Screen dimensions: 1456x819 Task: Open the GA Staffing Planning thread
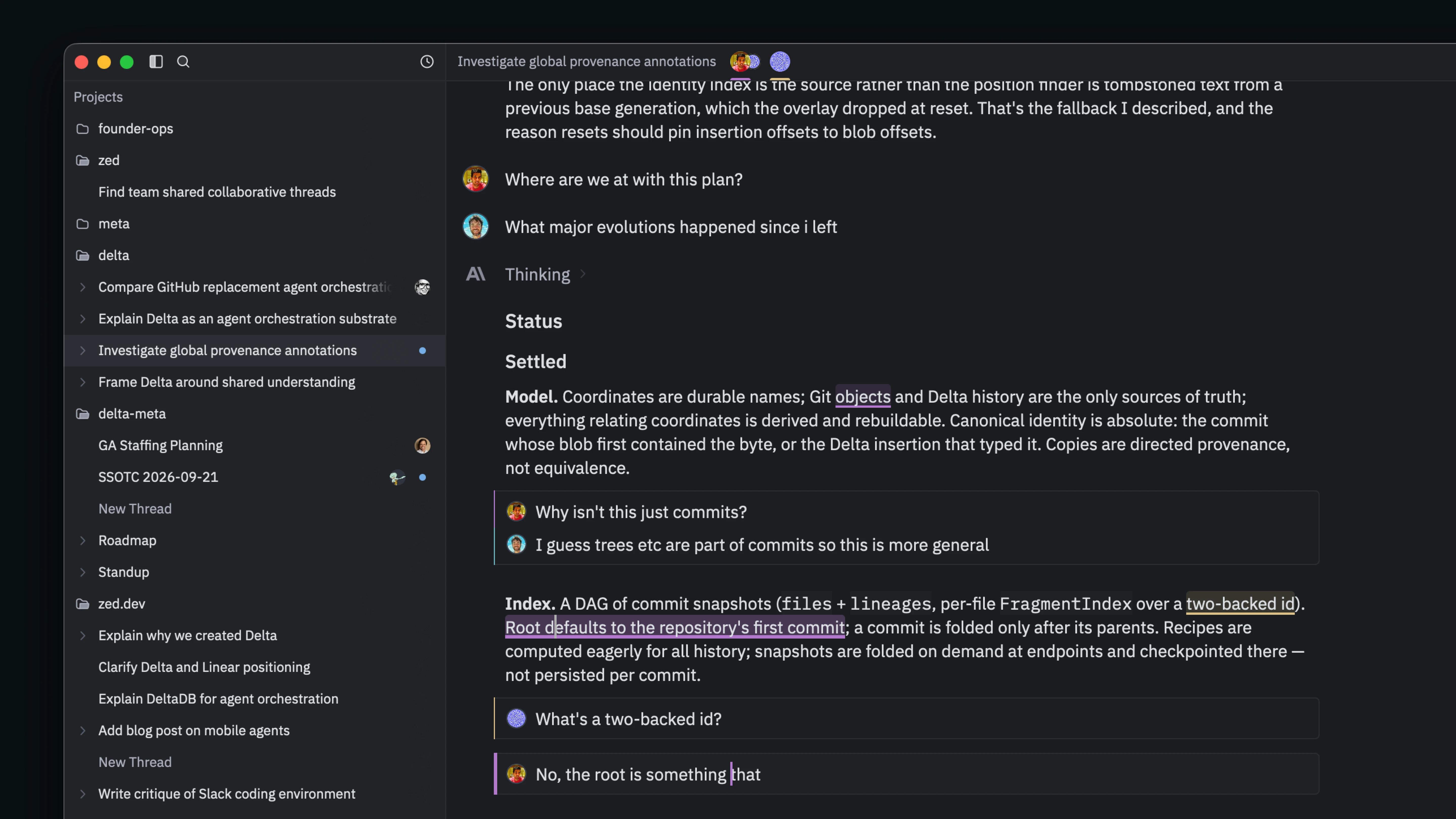[x=255, y=445]
